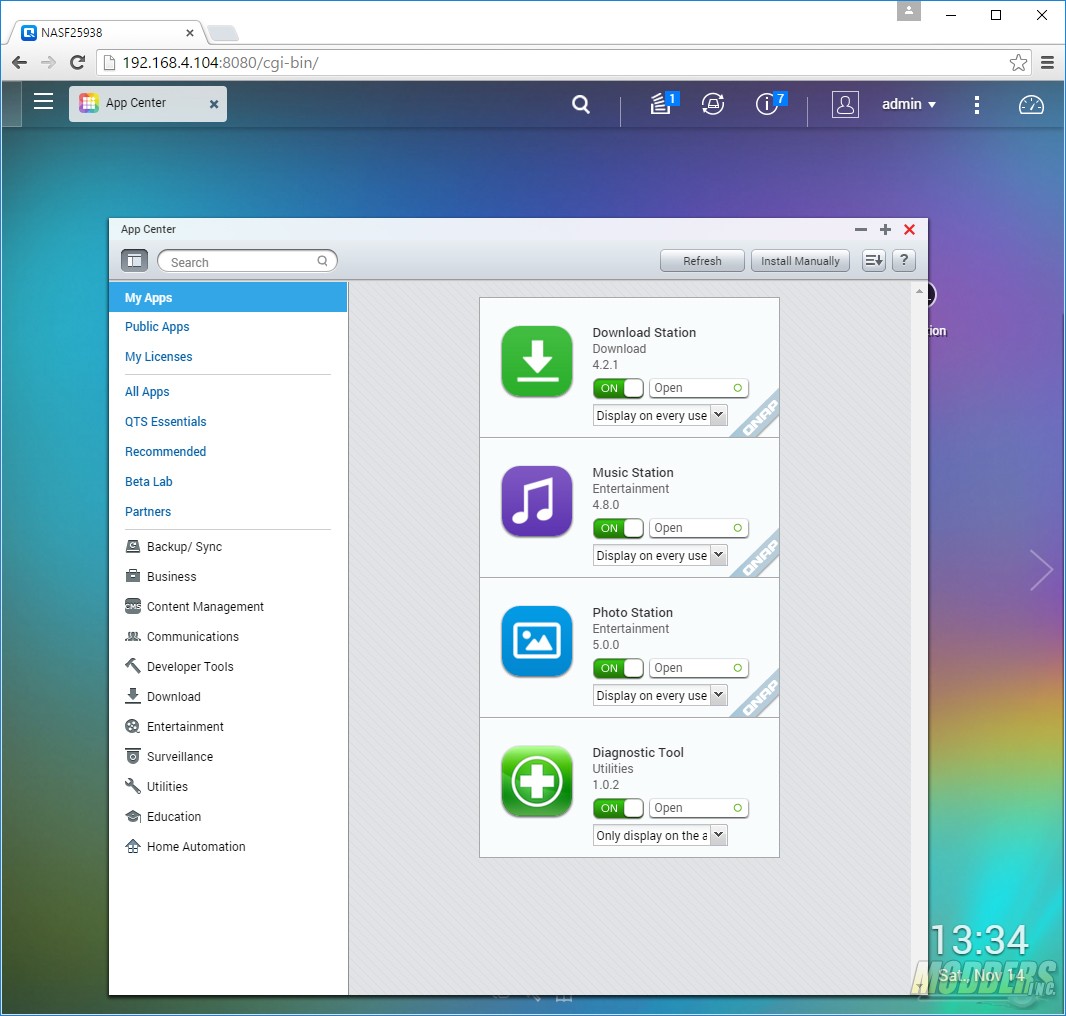Close the App Center taskbar tab
This screenshot has height=1016, width=1066.
(x=213, y=104)
